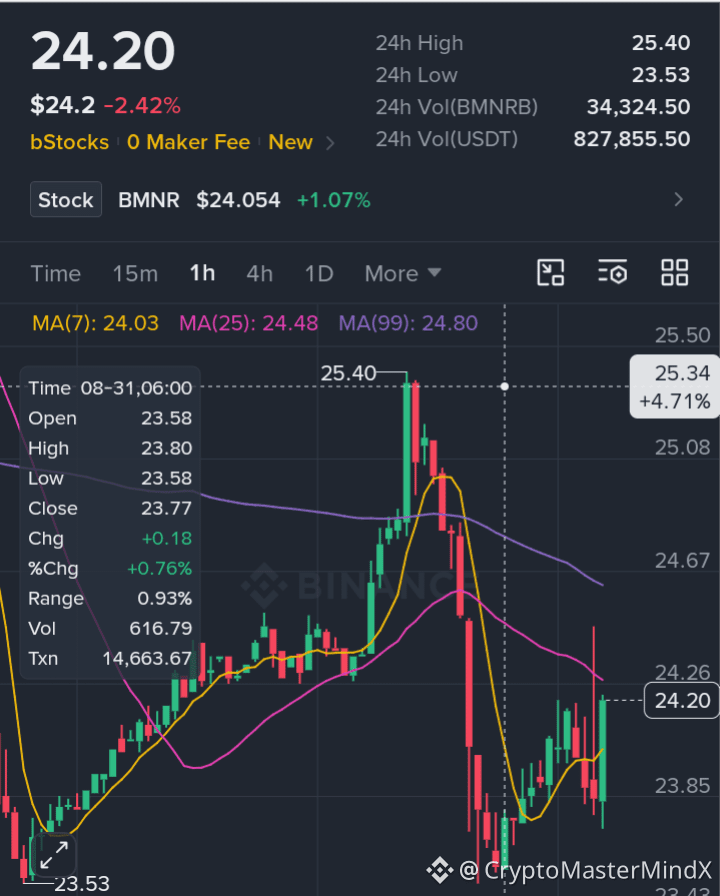Viewport: 720px width, 896px height.
Task: Tap the MA(25): 24.48 indicator label
Action: [x=249, y=323]
